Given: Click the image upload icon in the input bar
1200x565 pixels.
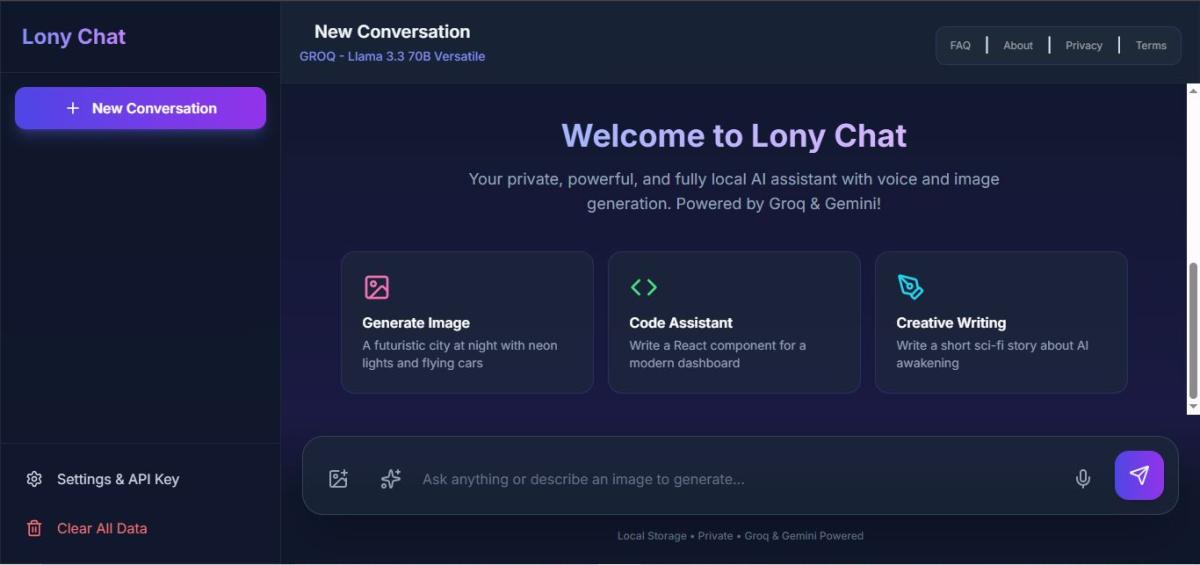Looking at the screenshot, I should pos(338,479).
